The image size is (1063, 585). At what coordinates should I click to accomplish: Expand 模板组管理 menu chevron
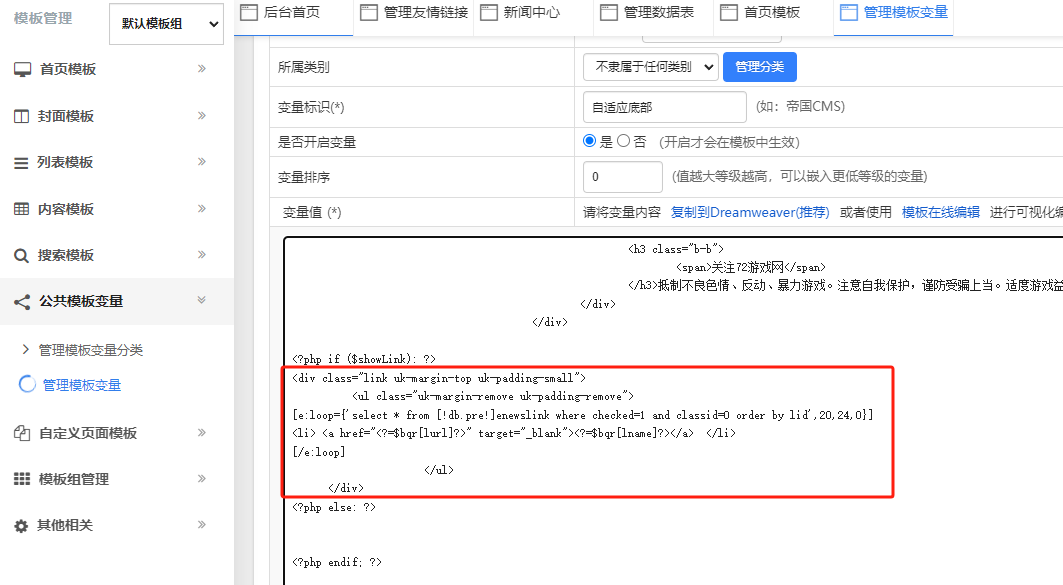coord(201,479)
